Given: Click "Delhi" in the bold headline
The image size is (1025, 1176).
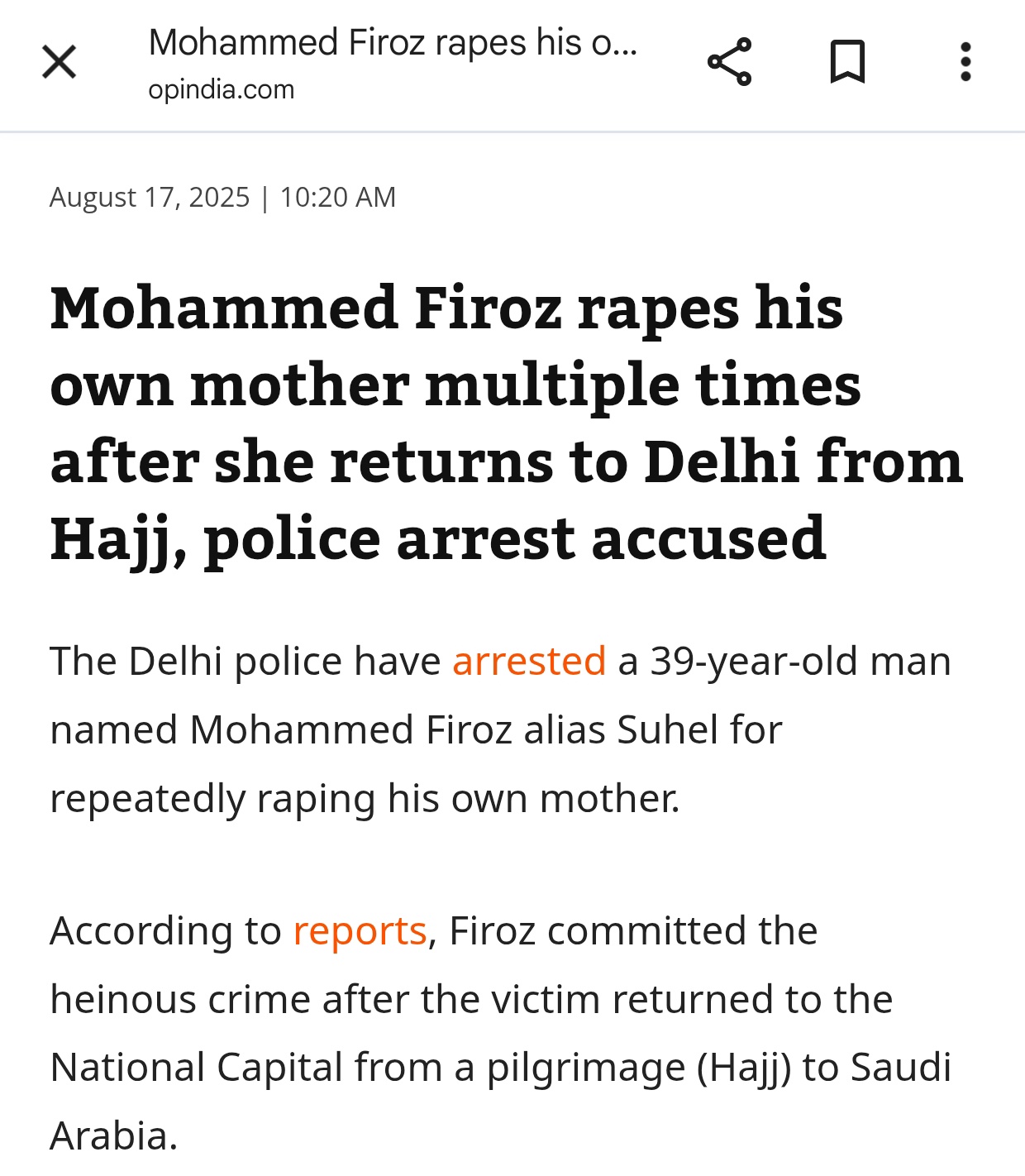Looking at the screenshot, I should pos(721,461).
